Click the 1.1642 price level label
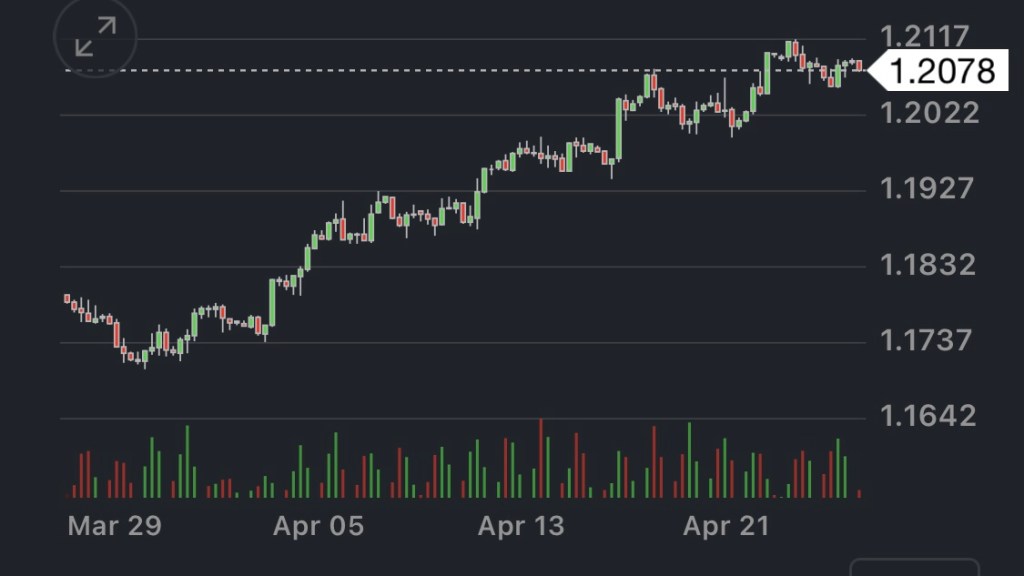The height and width of the screenshot is (576, 1024). (x=927, y=416)
